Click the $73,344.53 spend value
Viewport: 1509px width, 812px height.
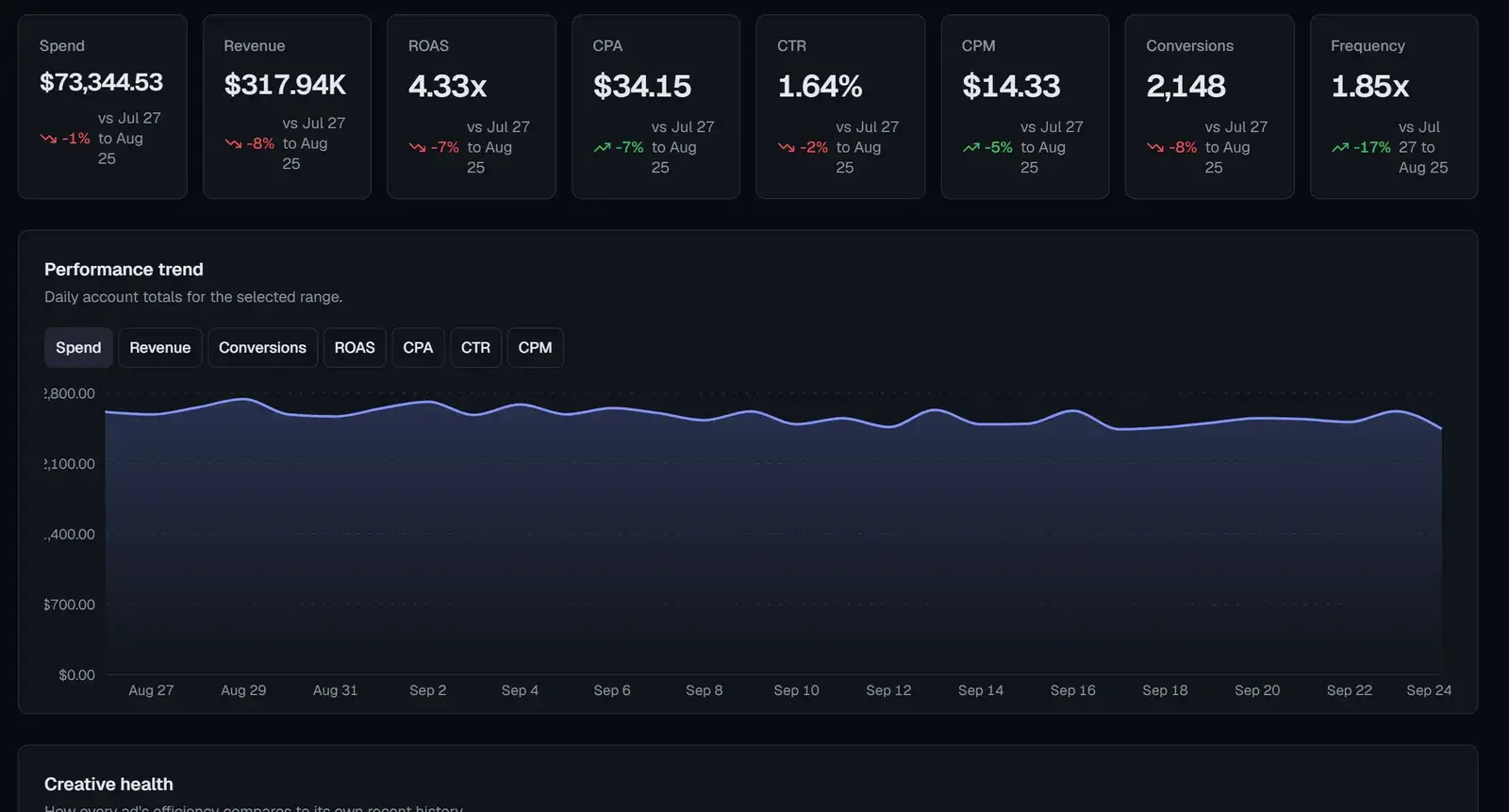[x=101, y=82]
